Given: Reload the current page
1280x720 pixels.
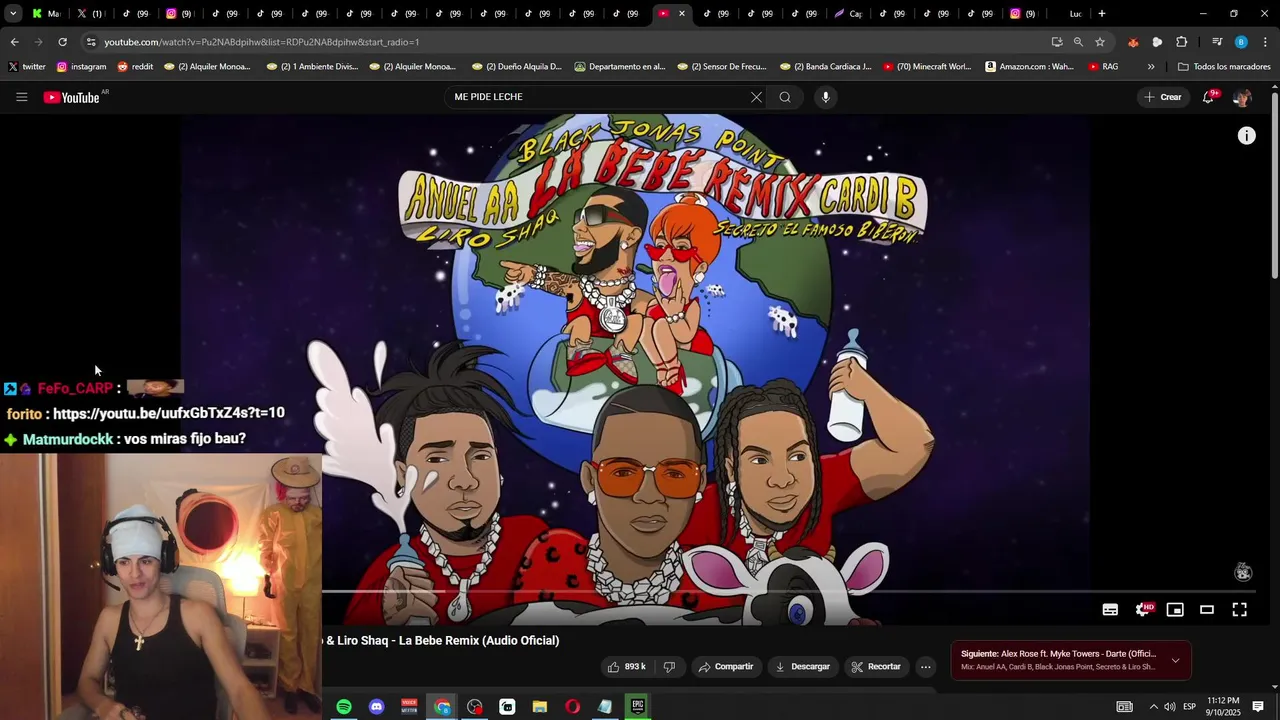Looking at the screenshot, I should point(62,42).
